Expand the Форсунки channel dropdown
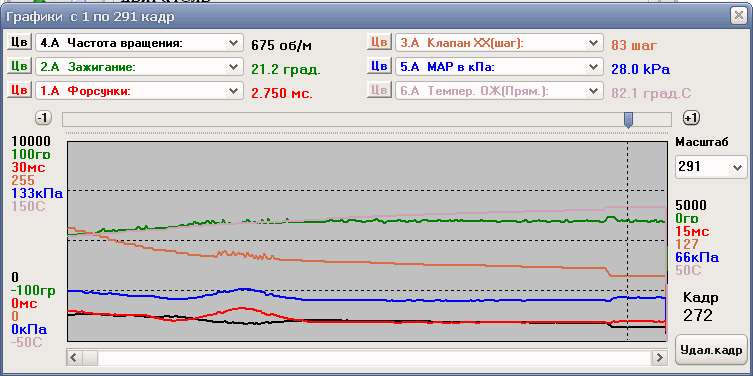This screenshot has width=753, height=376. [x=139, y=90]
